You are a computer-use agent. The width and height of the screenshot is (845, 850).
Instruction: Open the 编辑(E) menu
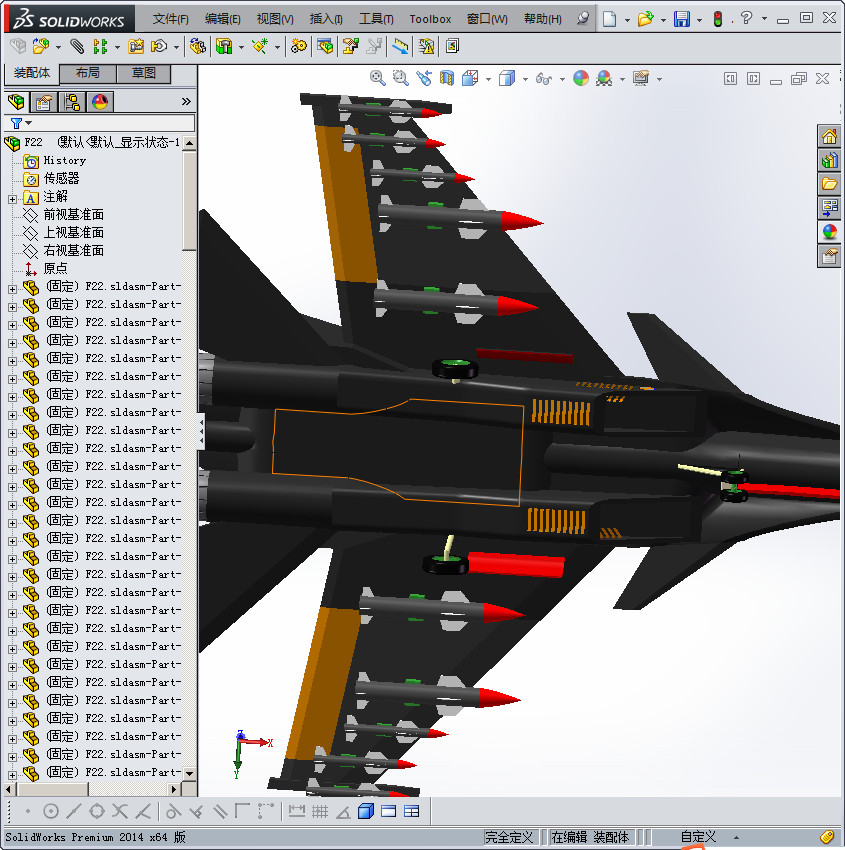[x=223, y=20]
